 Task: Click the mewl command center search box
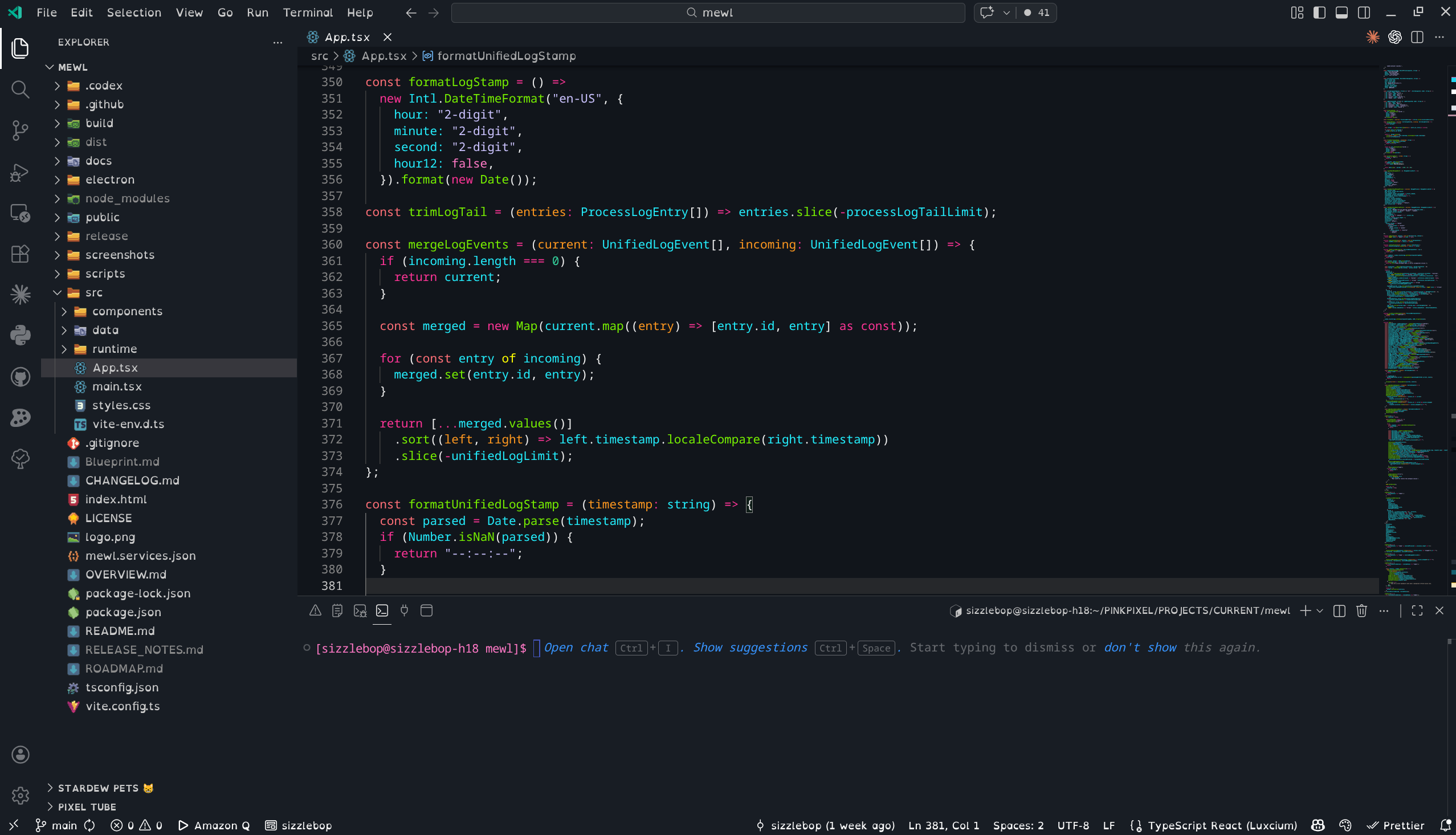(x=707, y=13)
